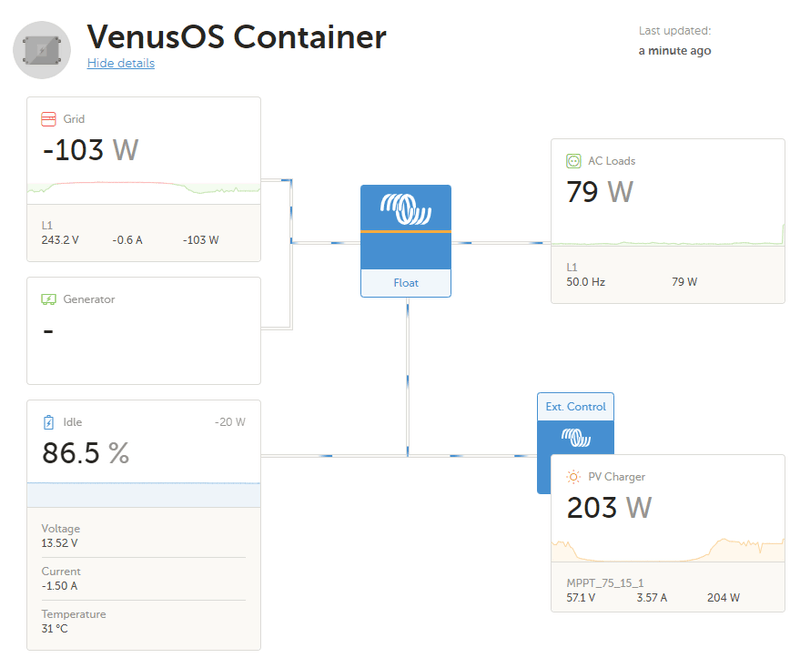Click the Float status label
Viewport: 800px width, 668px height.
(x=406, y=283)
